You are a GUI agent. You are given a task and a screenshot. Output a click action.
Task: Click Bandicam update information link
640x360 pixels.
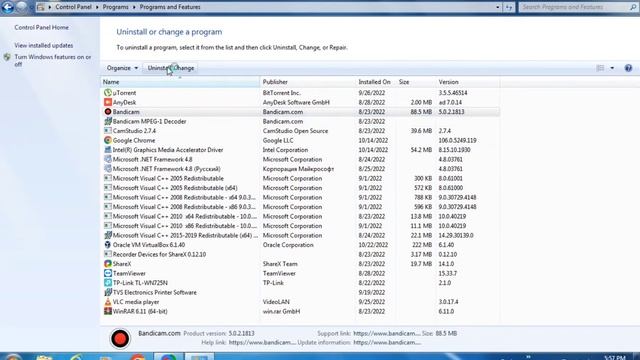tap(387, 342)
